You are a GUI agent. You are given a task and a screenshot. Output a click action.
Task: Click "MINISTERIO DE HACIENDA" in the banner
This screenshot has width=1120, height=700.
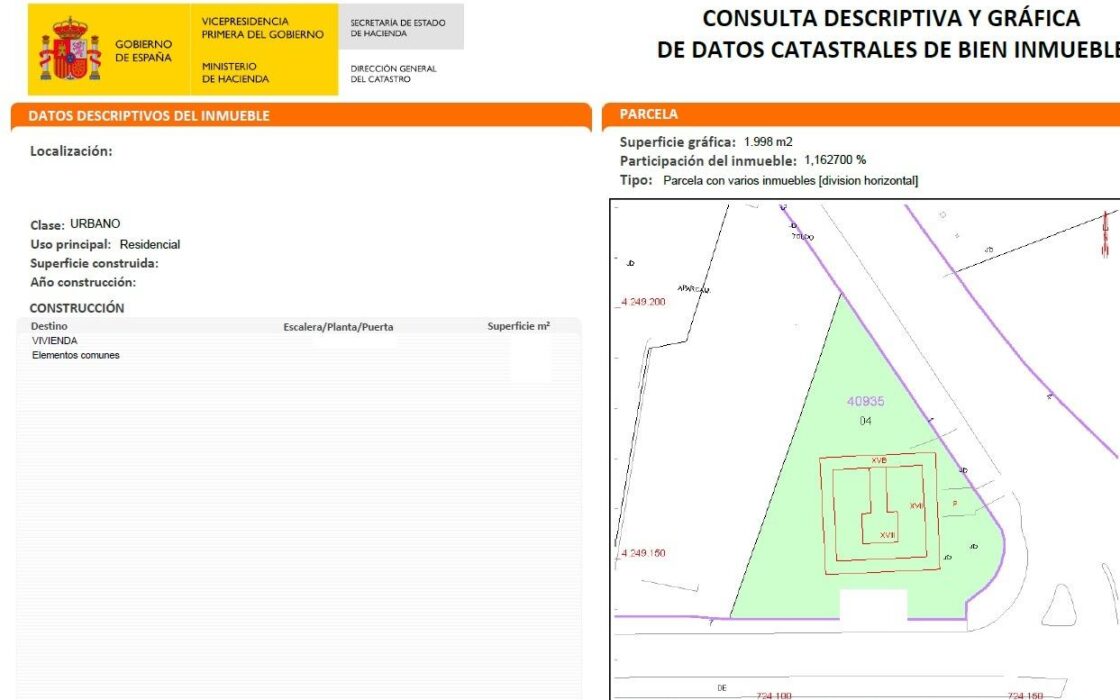coord(235,73)
